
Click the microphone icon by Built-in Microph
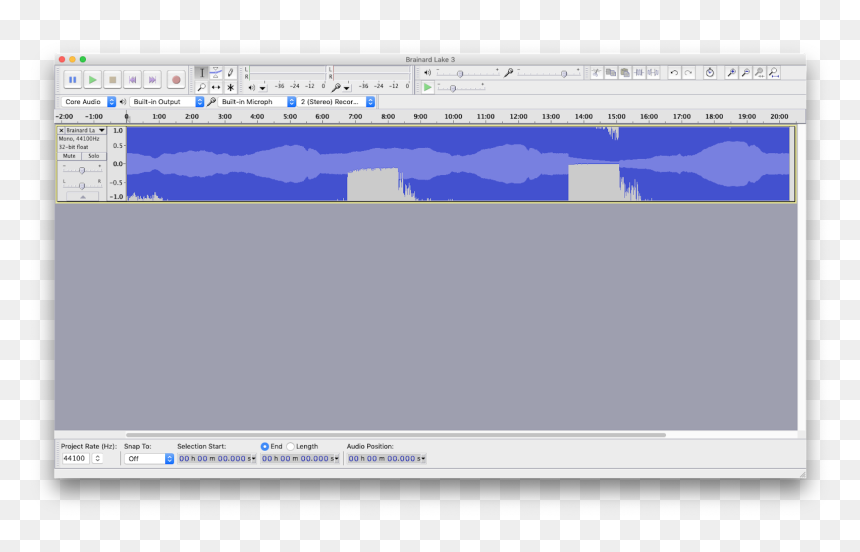pyautogui.click(x=211, y=102)
